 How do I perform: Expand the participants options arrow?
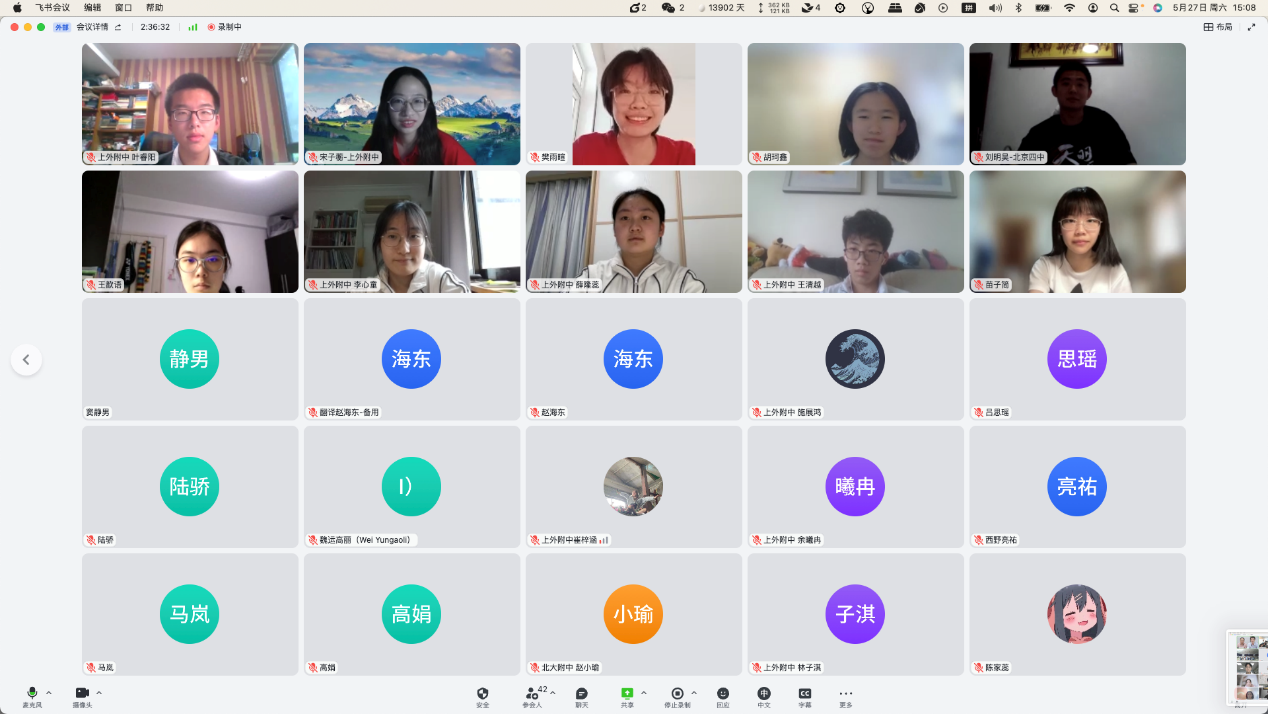coord(553,693)
